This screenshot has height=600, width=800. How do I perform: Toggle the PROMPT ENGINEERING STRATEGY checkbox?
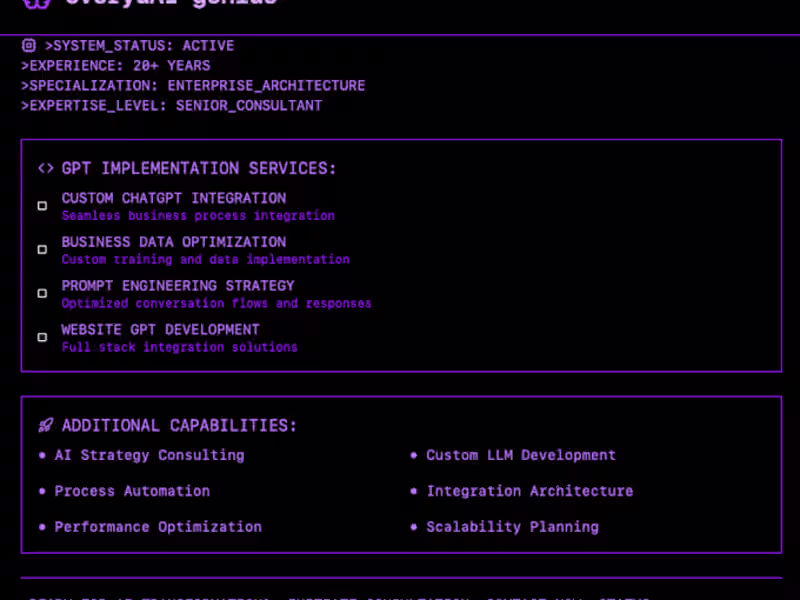[42, 293]
